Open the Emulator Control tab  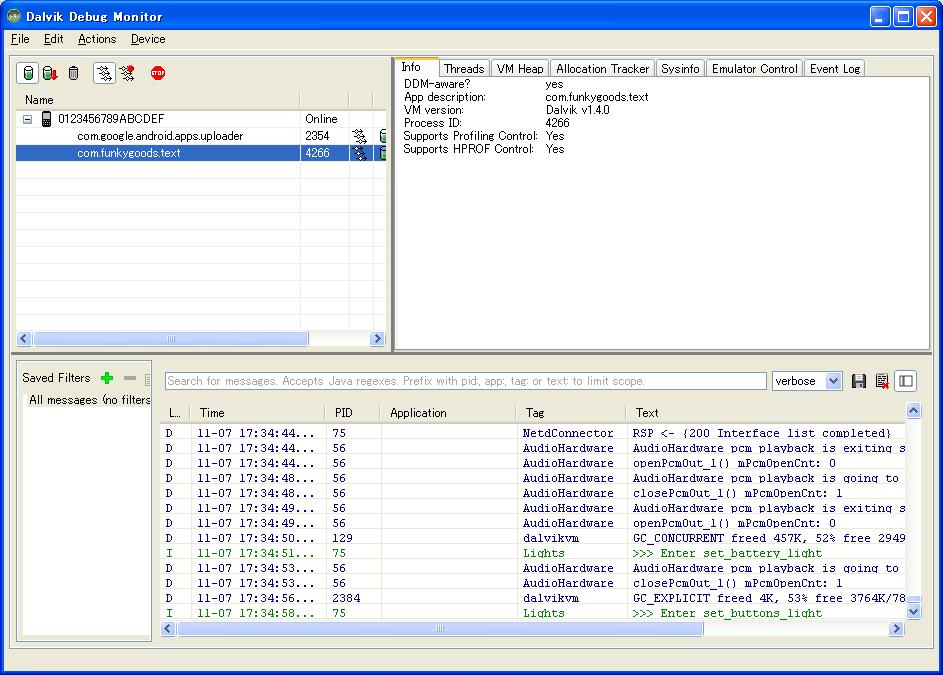click(x=755, y=69)
